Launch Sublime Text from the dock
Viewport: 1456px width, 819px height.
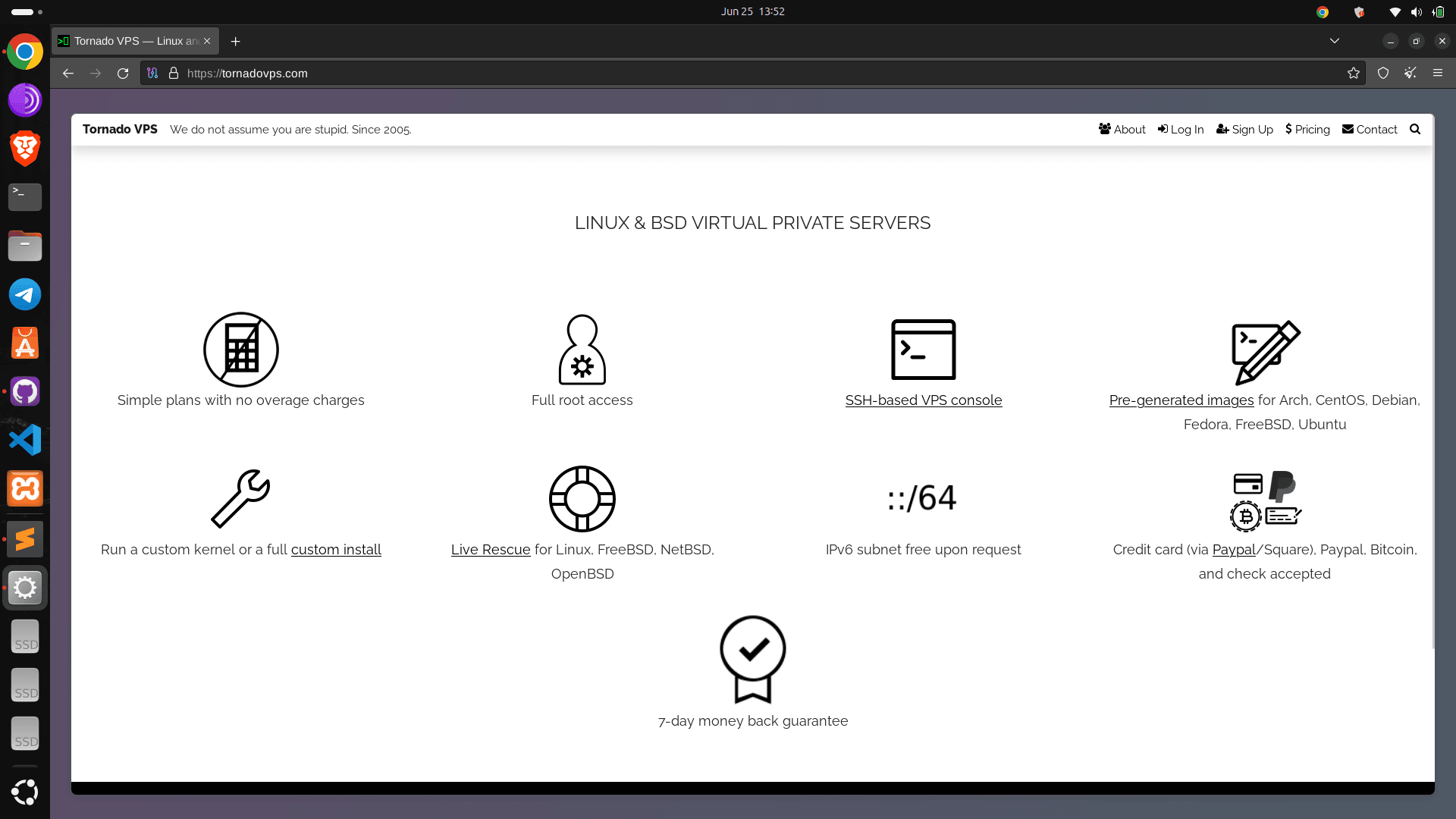click(x=25, y=539)
